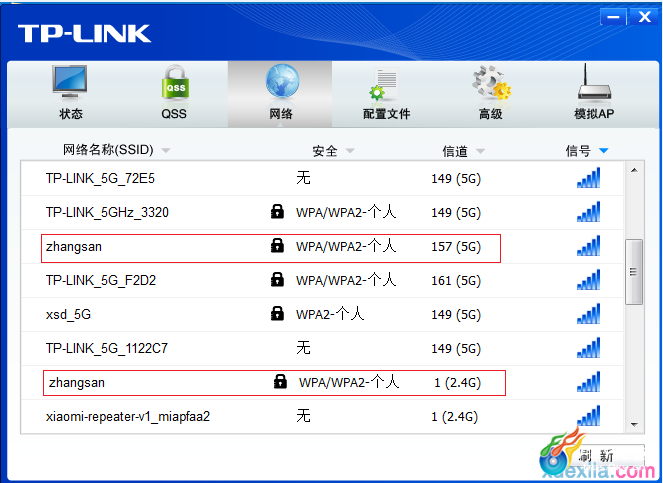Image resolution: width=663 pixels, height=483 pixels.
Task: Switch to the 状态 tab label
Action: 71,113
